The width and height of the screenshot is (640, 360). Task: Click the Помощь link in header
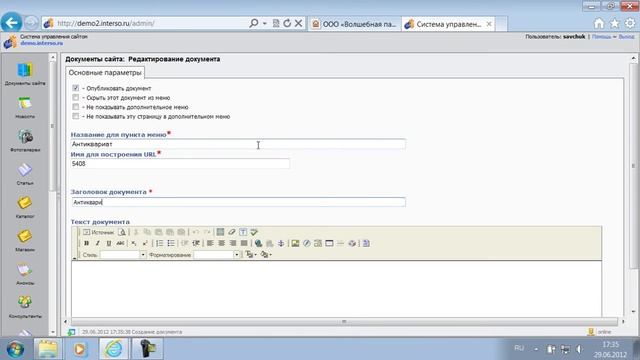(602, 37)
